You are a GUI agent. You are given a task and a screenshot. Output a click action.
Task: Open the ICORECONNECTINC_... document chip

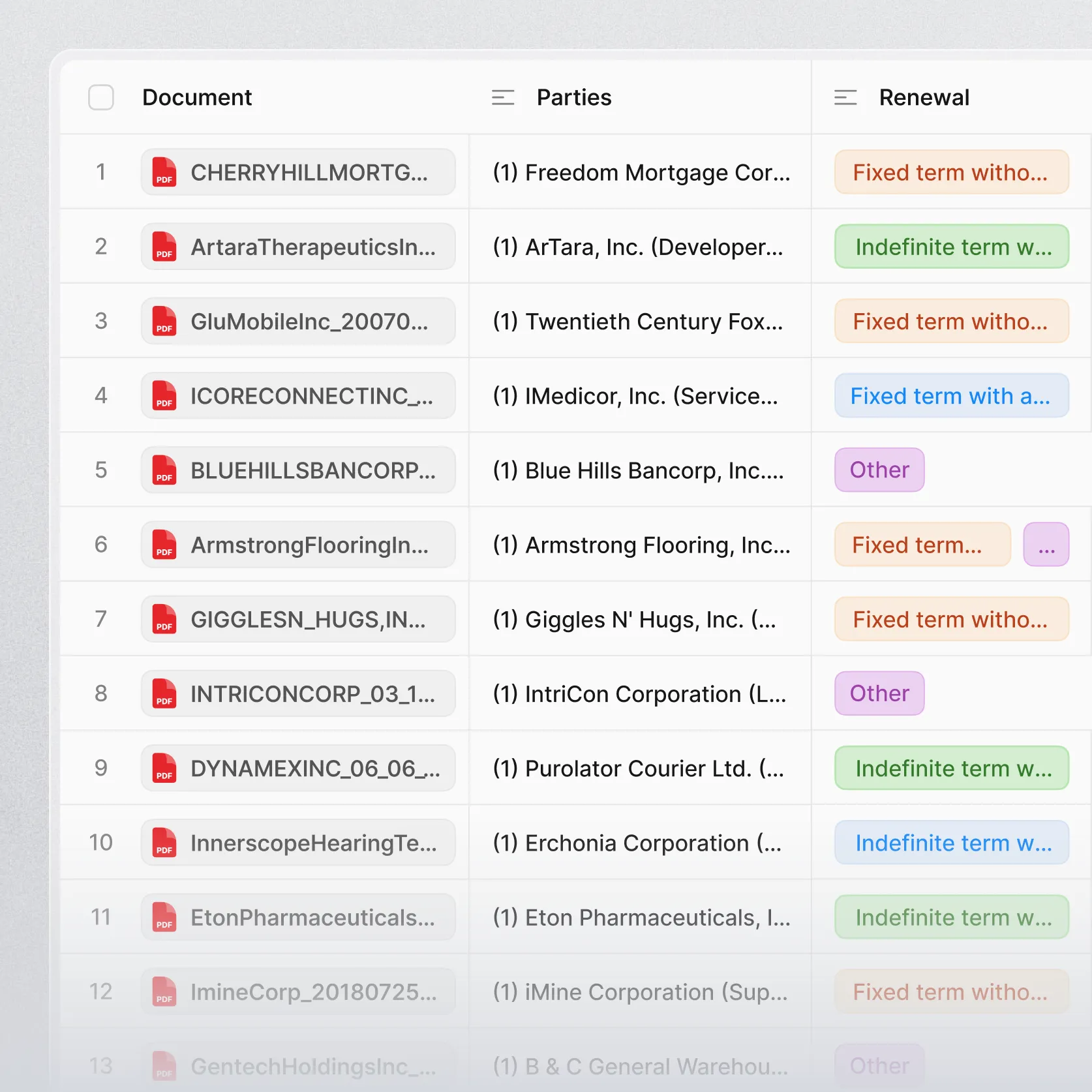[298, 395]
